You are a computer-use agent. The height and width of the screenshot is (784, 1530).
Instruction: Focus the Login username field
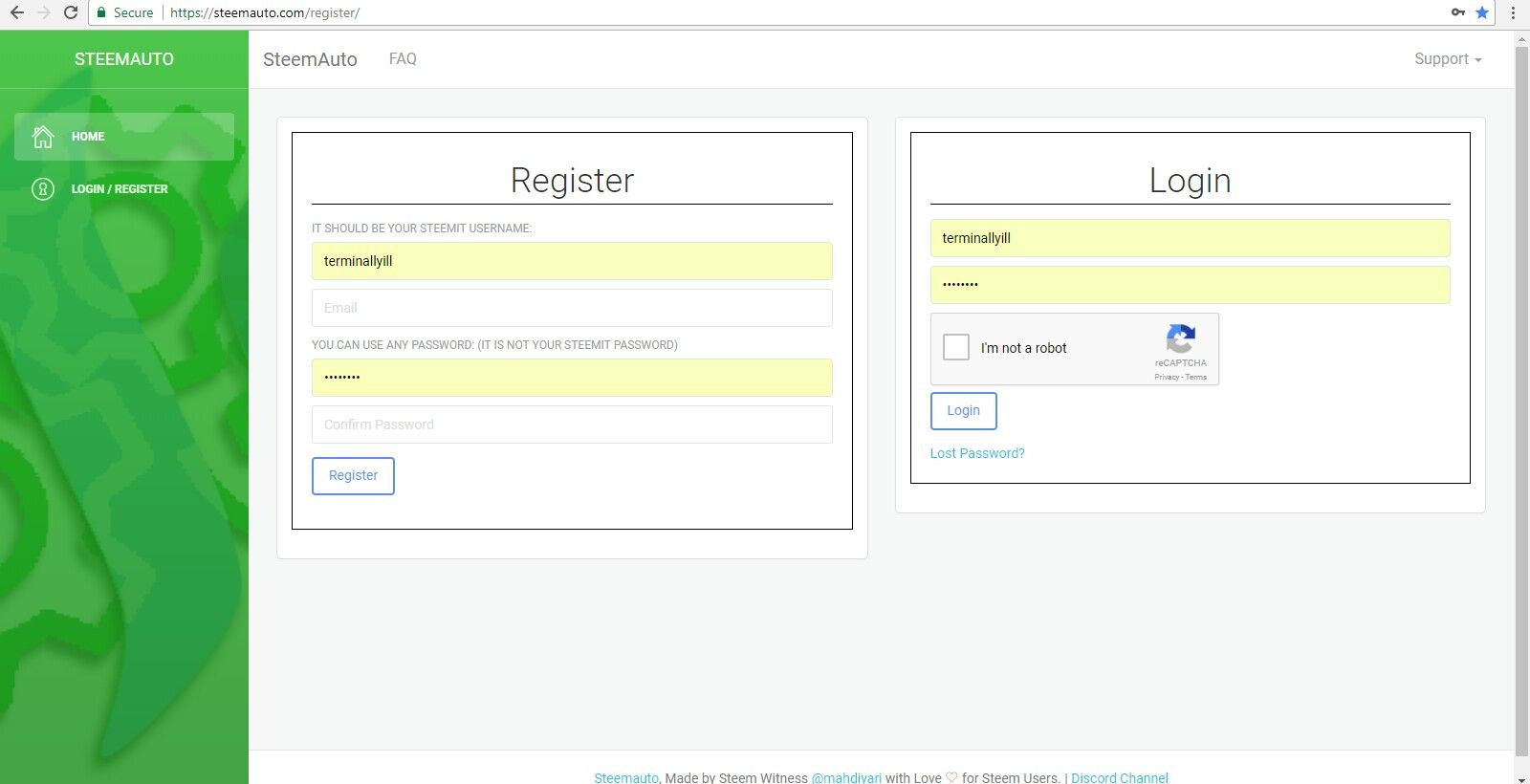coord(1190,238)
